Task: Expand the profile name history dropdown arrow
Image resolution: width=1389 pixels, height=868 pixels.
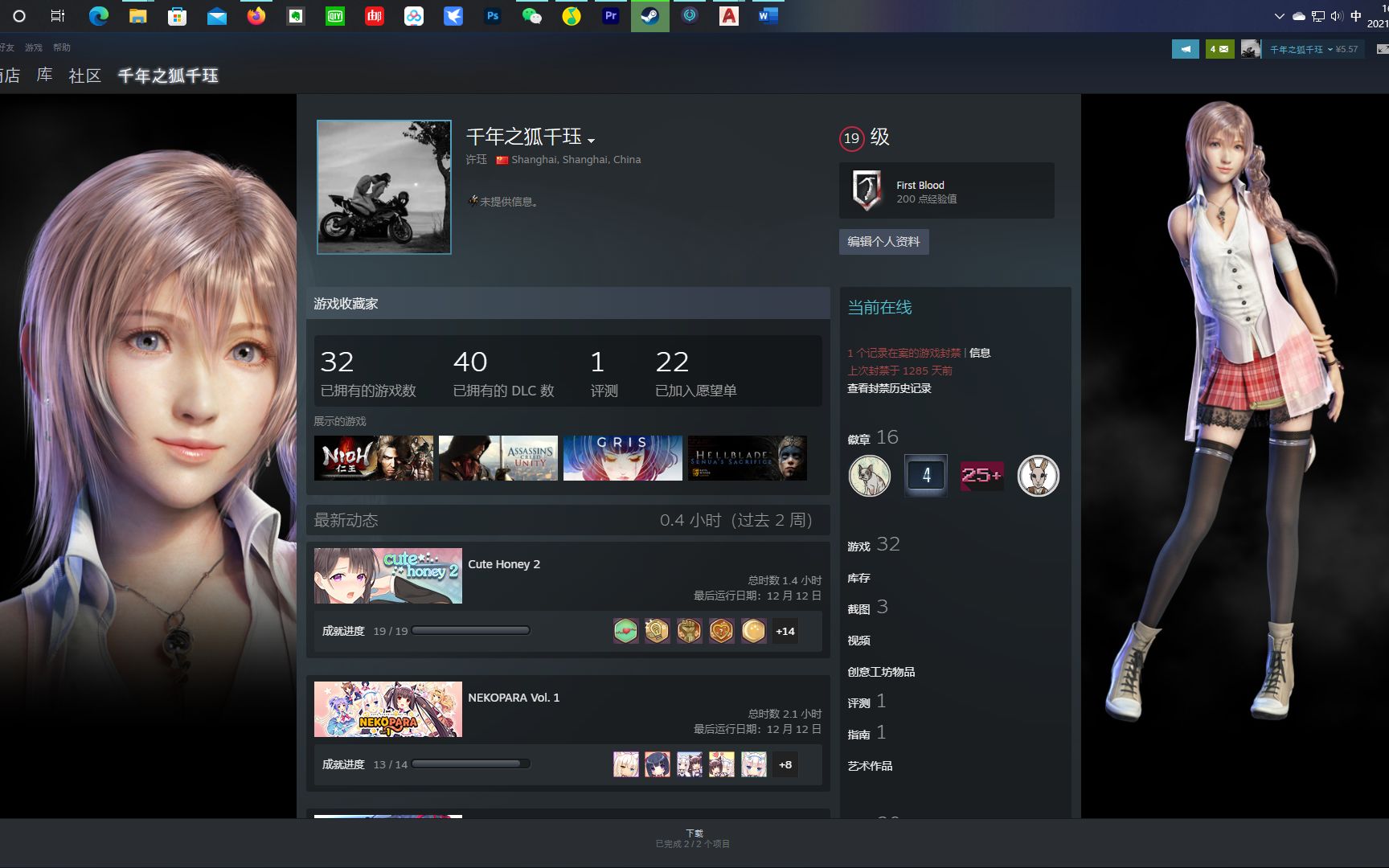Action: tap(592, 140)
